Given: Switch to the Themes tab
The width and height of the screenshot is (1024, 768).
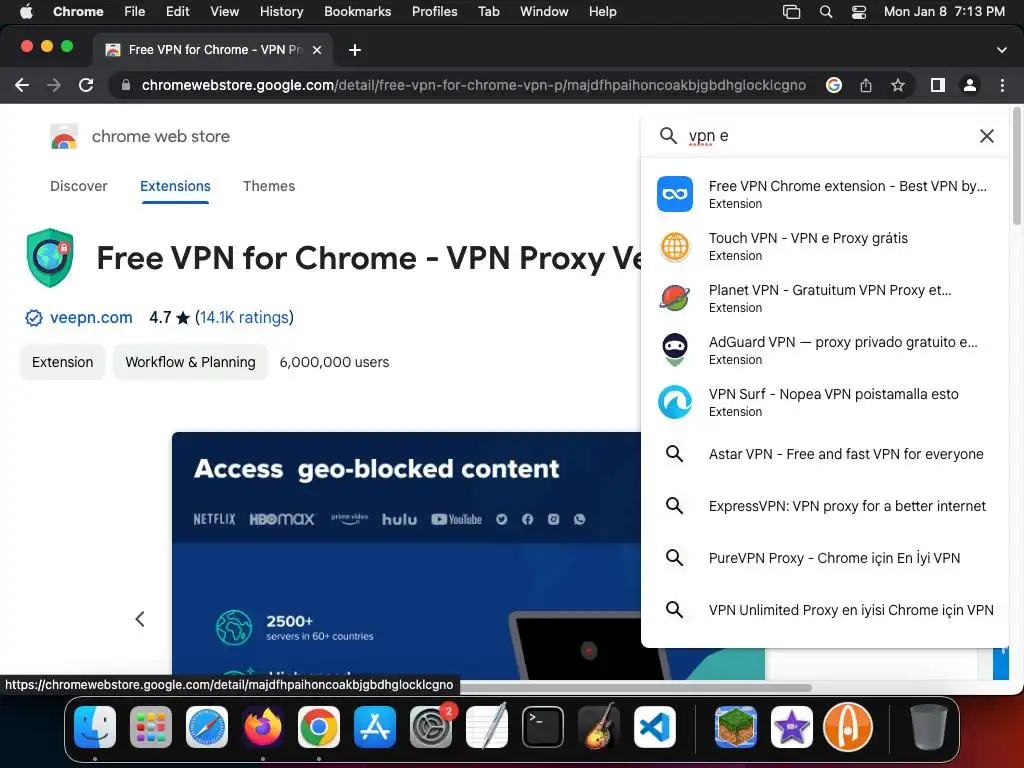Looking at the screenshot, I should pos(269,186).
